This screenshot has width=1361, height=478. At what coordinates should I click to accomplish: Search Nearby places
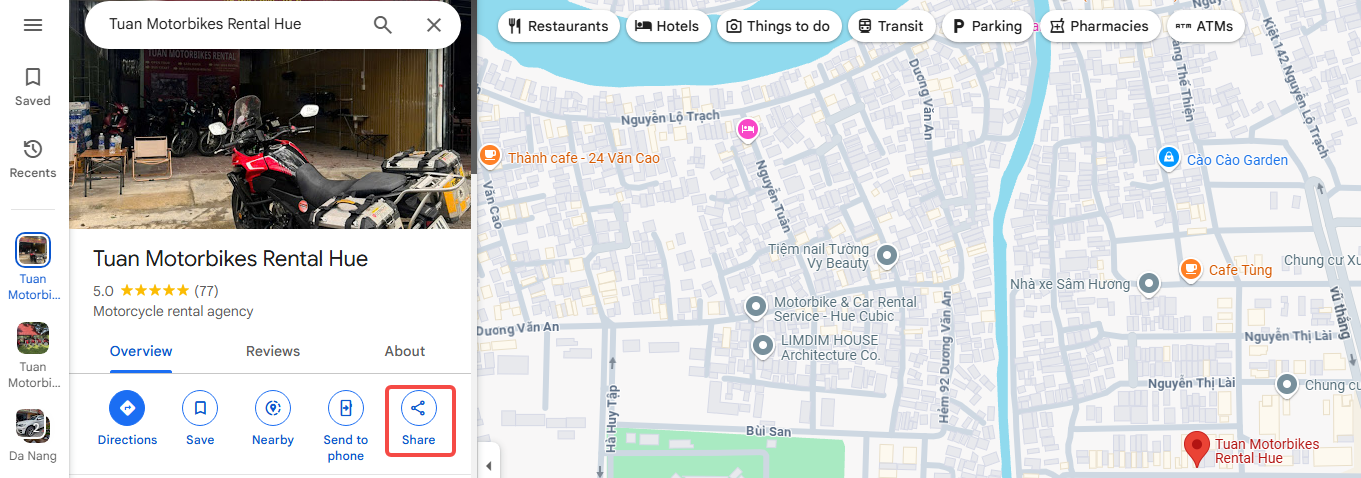click(x=273, y=418)
